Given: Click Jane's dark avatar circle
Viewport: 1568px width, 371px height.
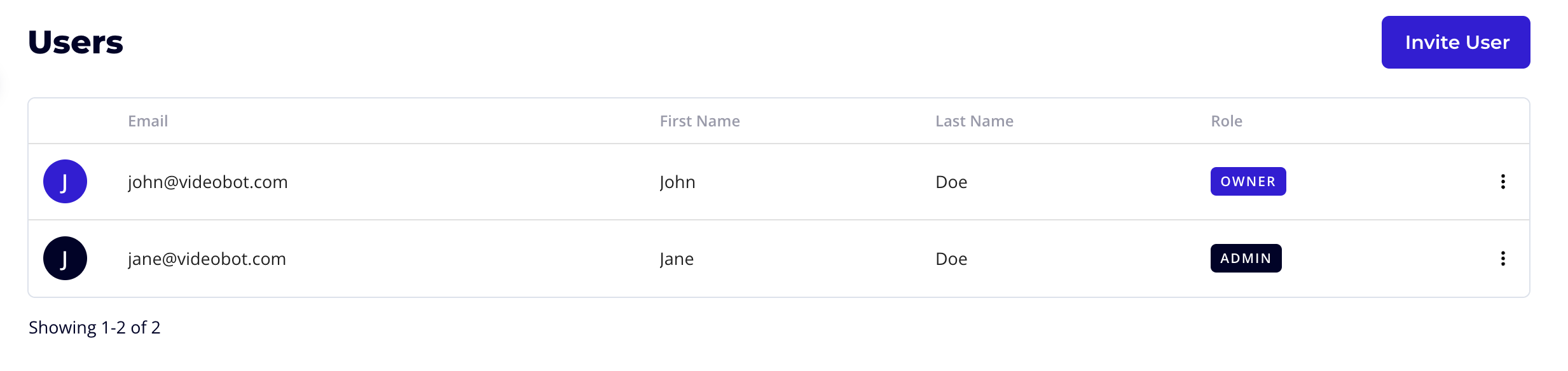Looking at the screenshot, I should 65,259.
